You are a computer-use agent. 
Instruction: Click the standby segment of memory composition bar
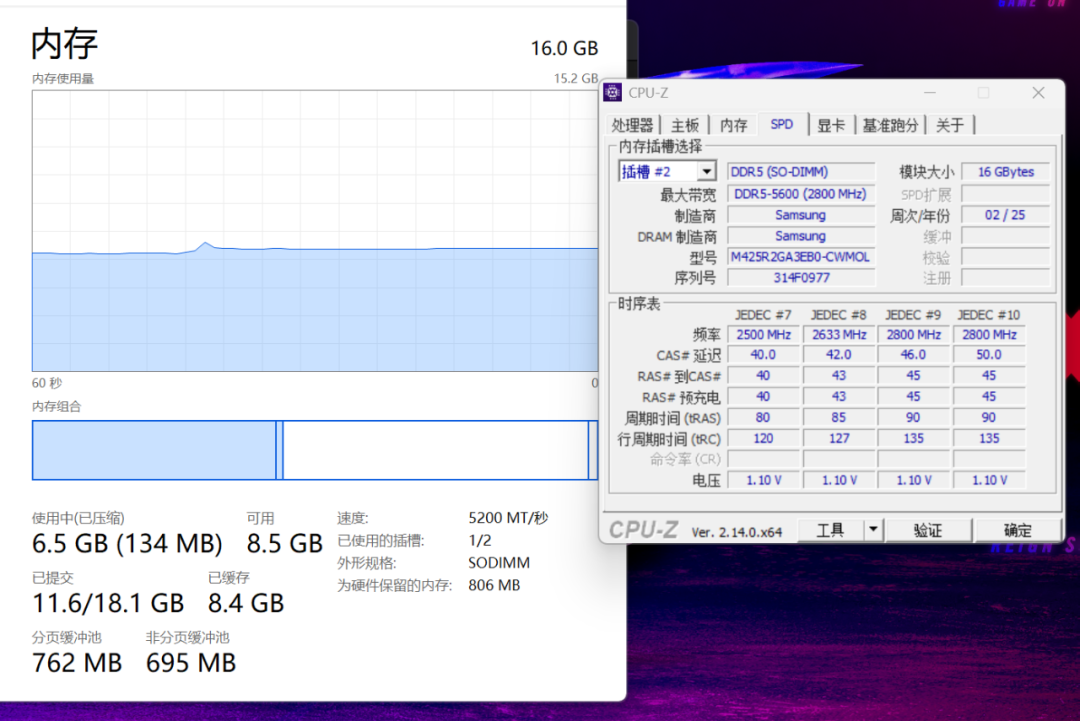(x=435, y=450)
